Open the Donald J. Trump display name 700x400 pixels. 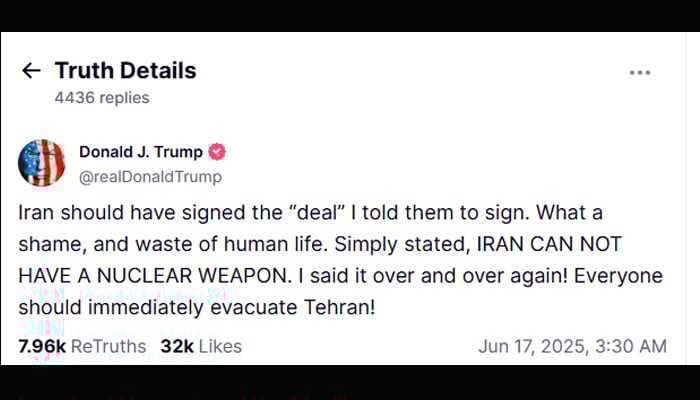click(141, 152)
